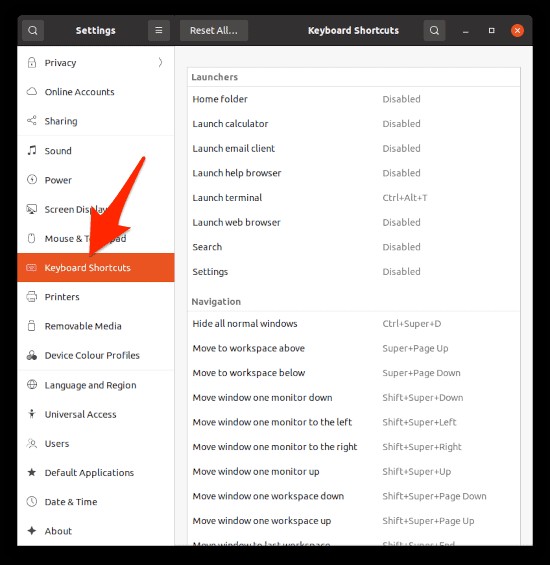Viewport: 550px width, 565px height.
Task: Maximize the Settings window
Action: [491, 31]
